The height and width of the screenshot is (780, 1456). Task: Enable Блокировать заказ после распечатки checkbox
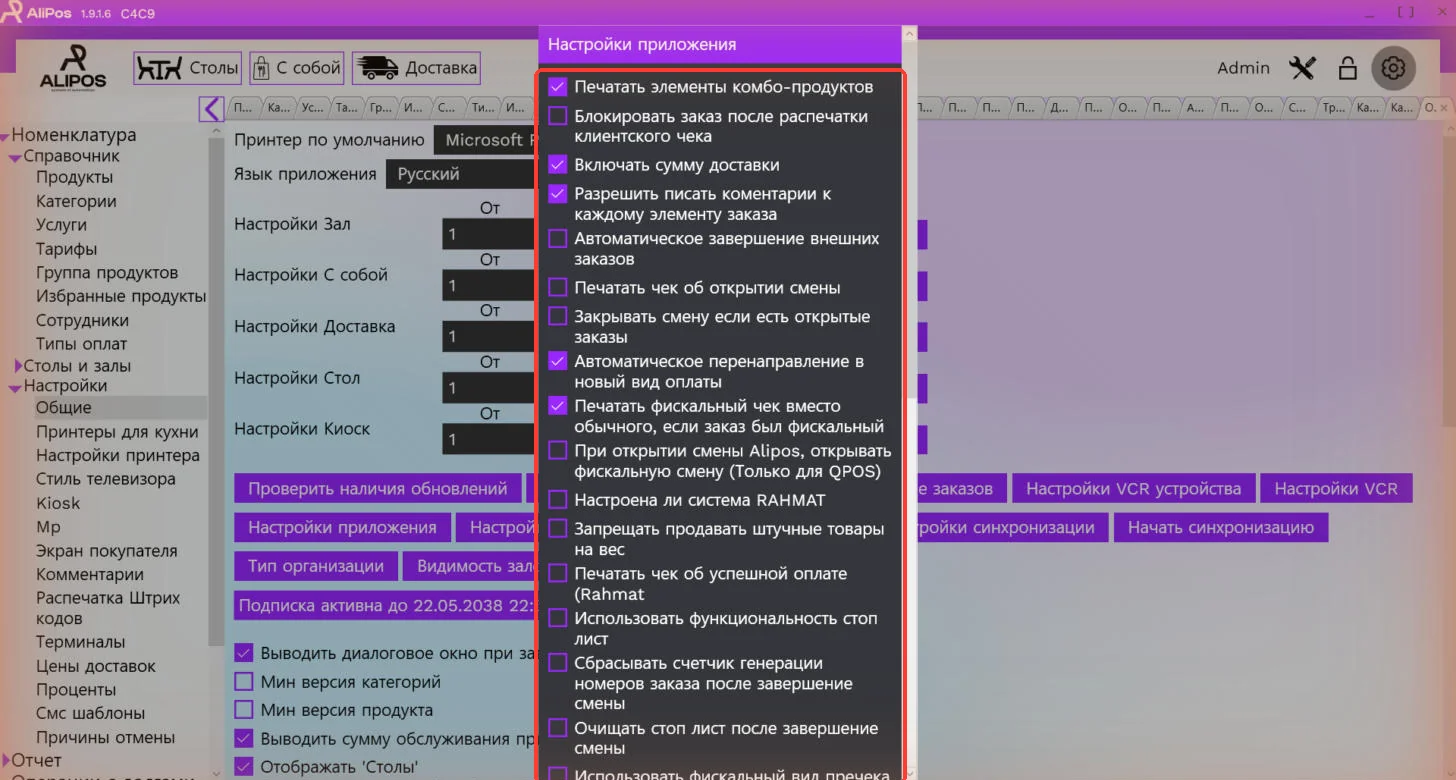pos(558,116)
